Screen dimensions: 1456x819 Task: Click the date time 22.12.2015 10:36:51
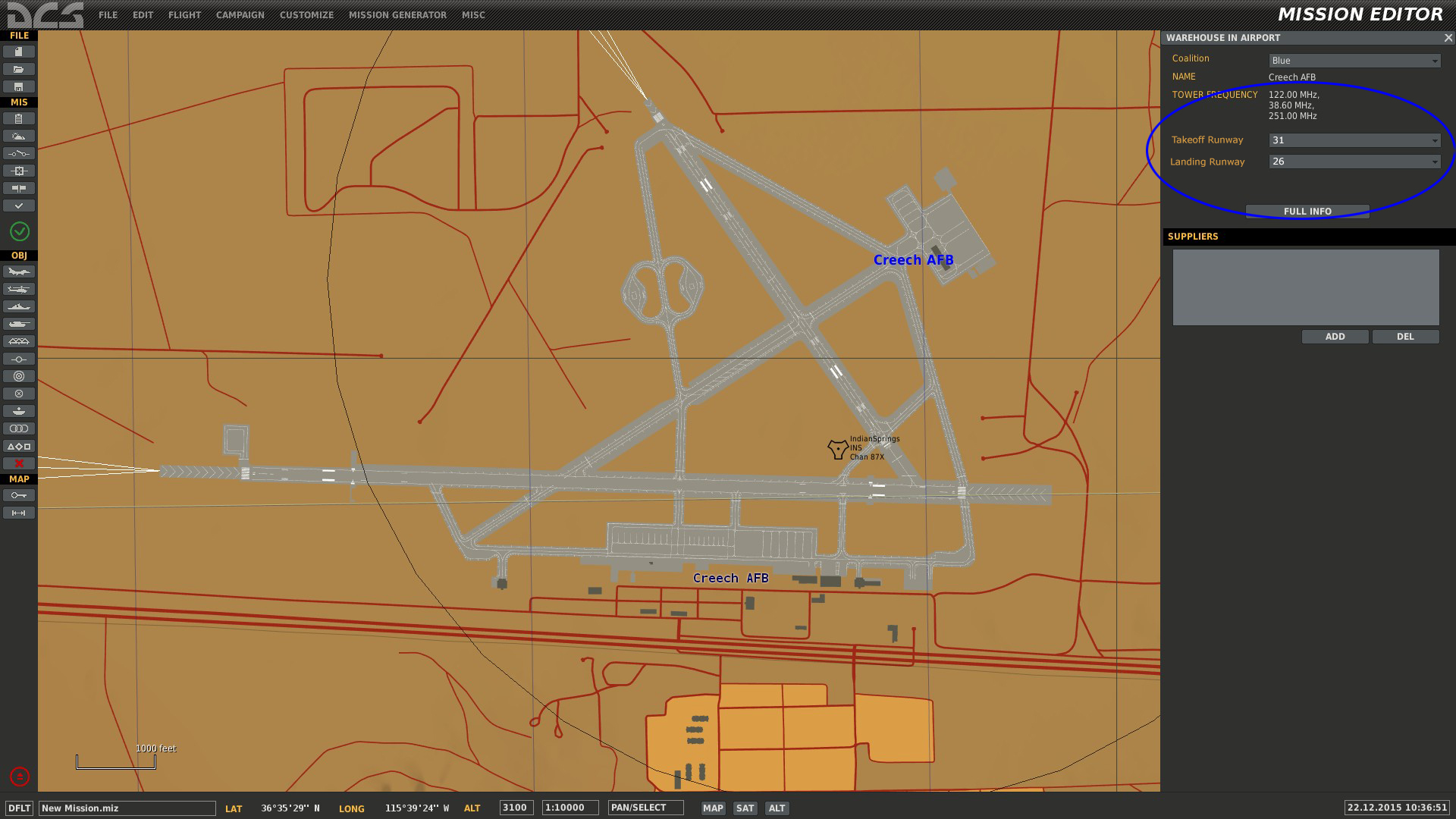point(1397,808)
